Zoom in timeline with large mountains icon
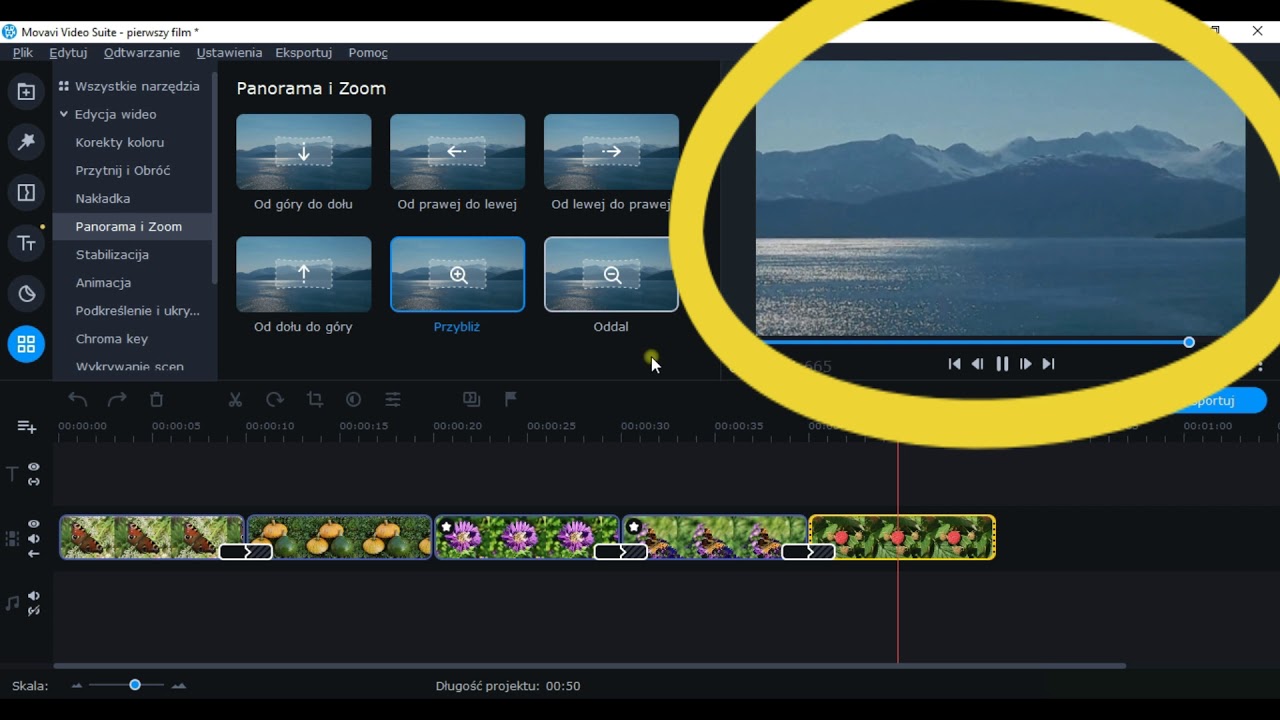 (x=179, y=686)
